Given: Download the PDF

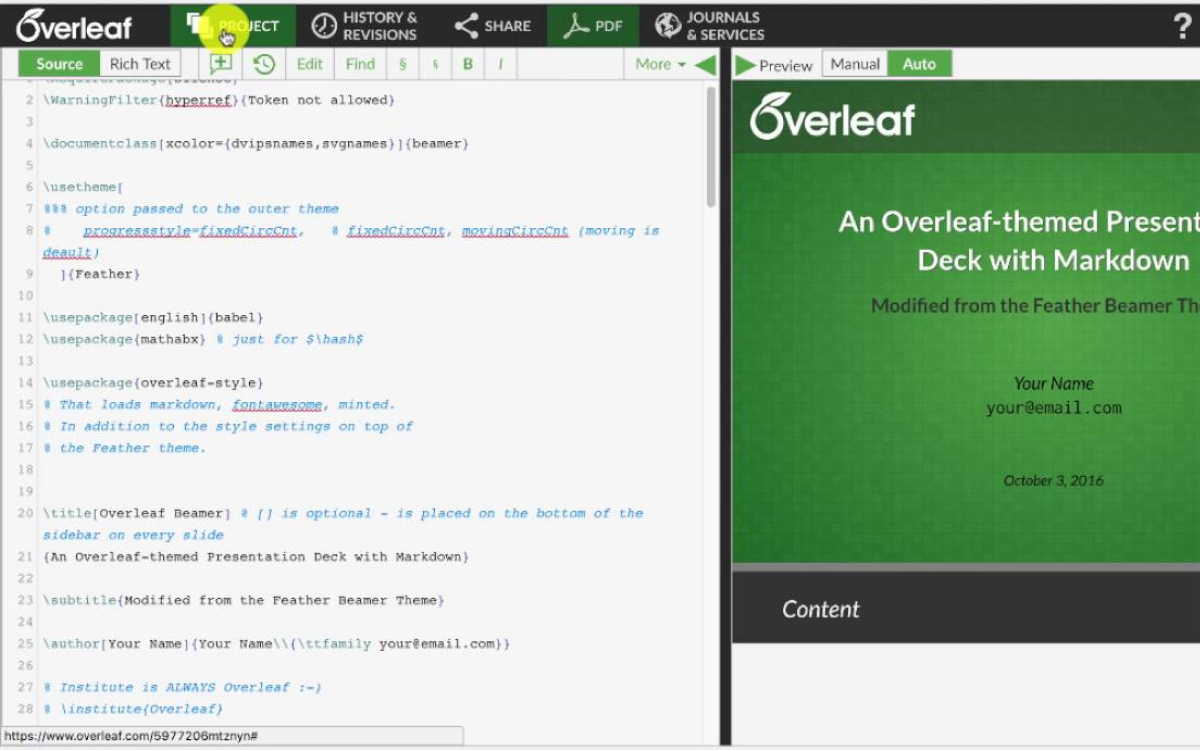Looking at the screenshot, I should [x=593, y=26].
